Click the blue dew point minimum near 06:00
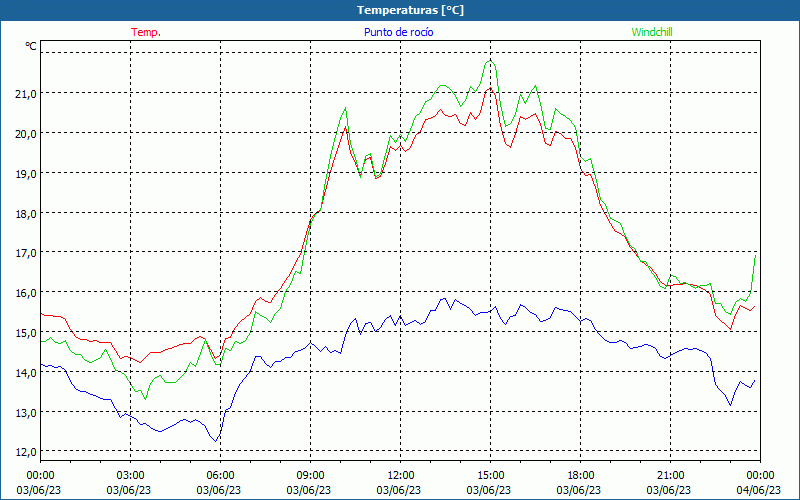Image resolution: width=800 pixels, height=500 pixels. [x=216, y=440]
